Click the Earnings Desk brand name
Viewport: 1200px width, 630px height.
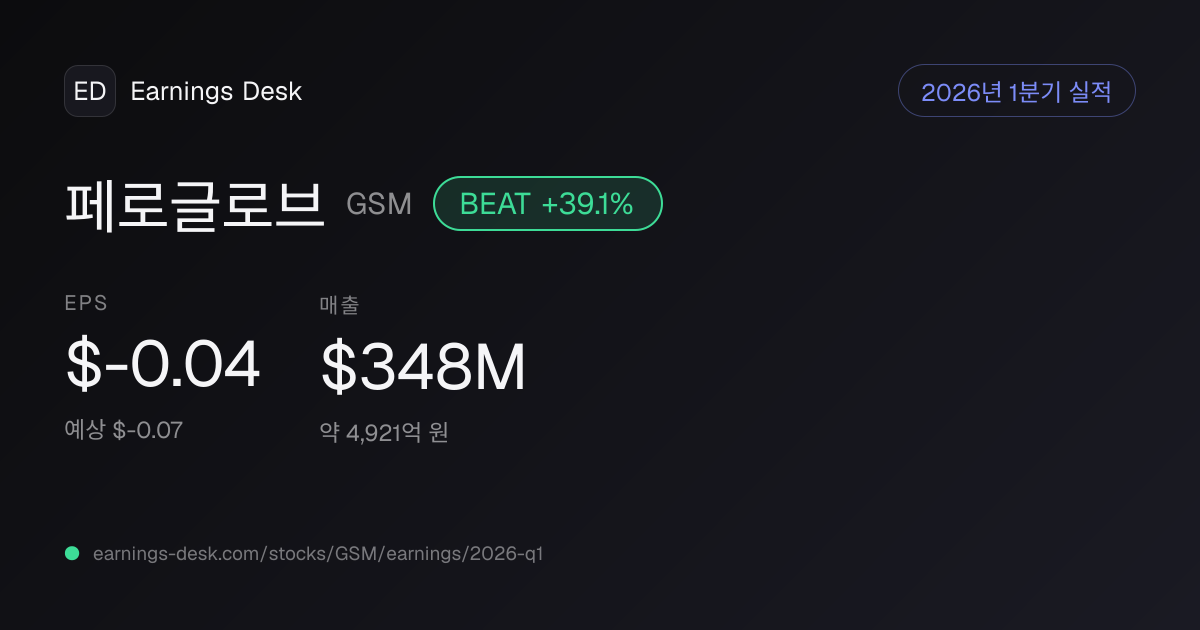click(x=216, y=91)
